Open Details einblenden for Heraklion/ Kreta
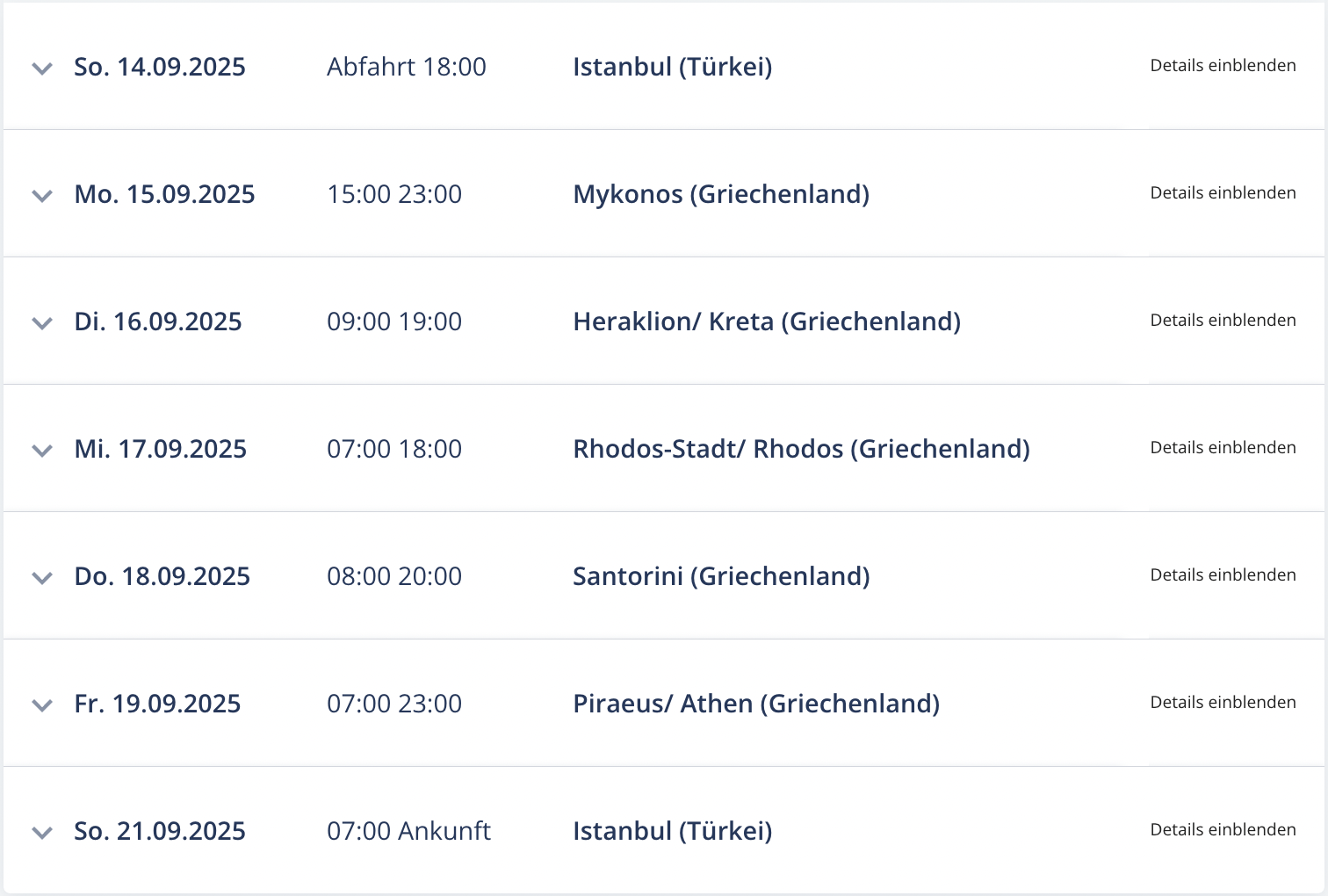The image size is (1328, 896). pyautogui.click(x=1223, y=321)
